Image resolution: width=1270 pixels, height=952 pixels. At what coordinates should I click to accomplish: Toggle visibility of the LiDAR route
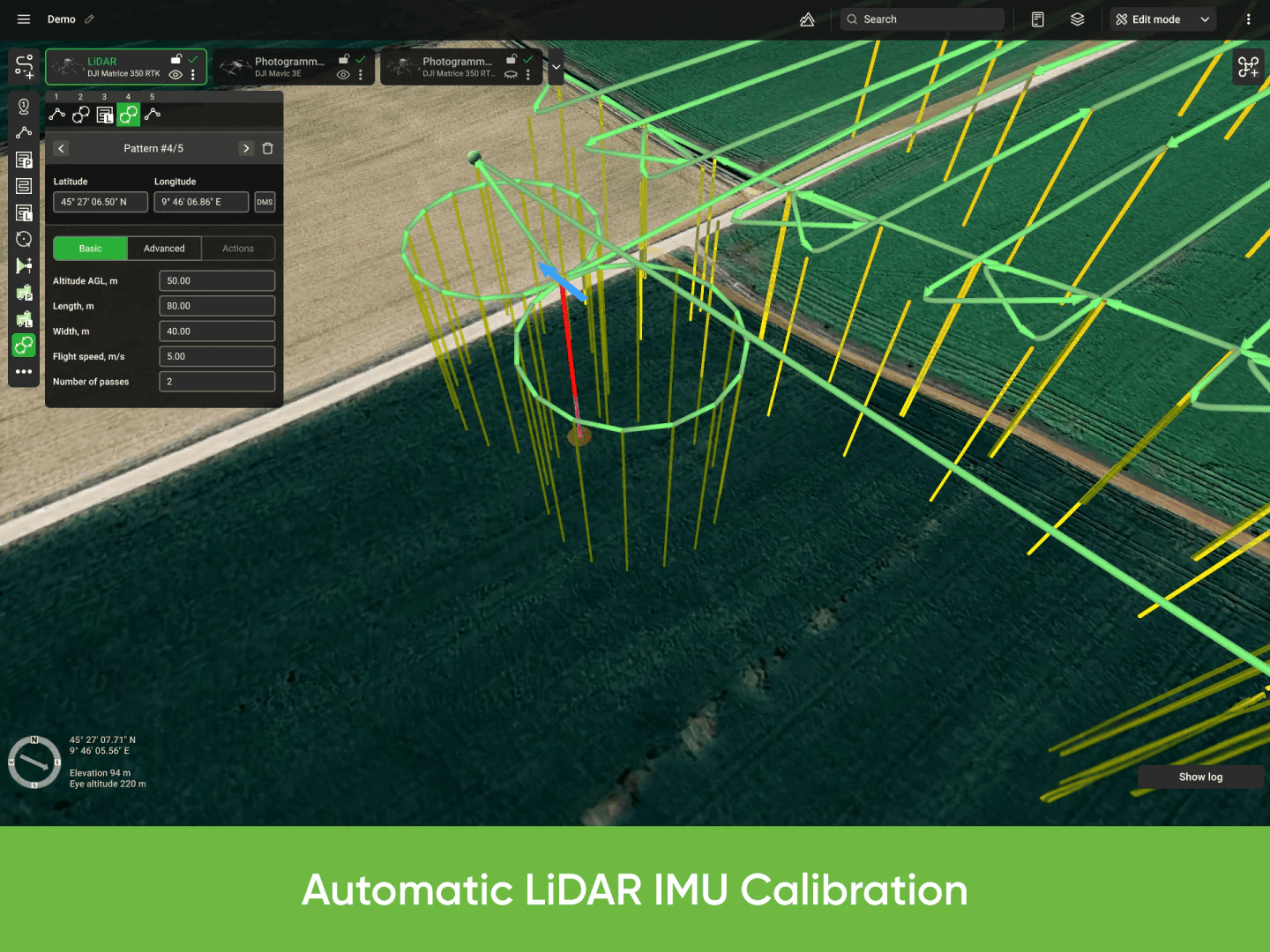[x=176, y=75]
